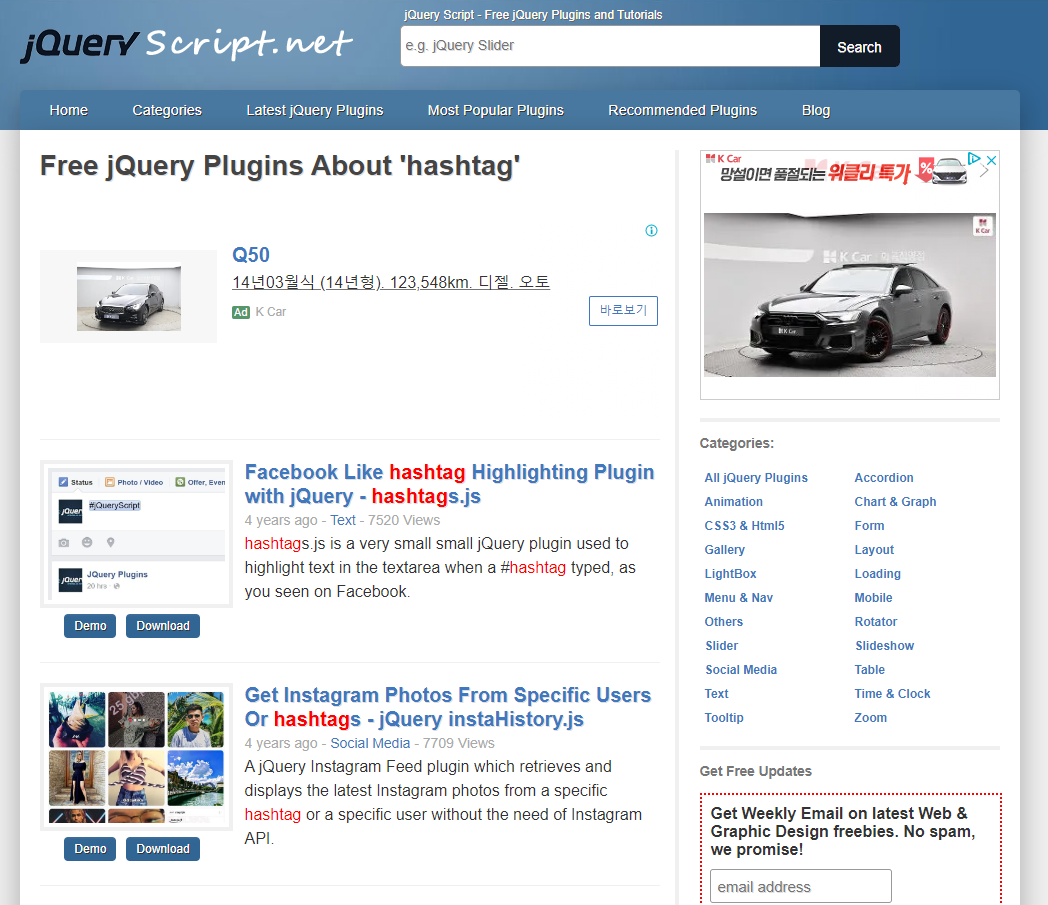Select the Accordion category
Viewport: 1048px width, 905px height.
click(x=884, y=478)
